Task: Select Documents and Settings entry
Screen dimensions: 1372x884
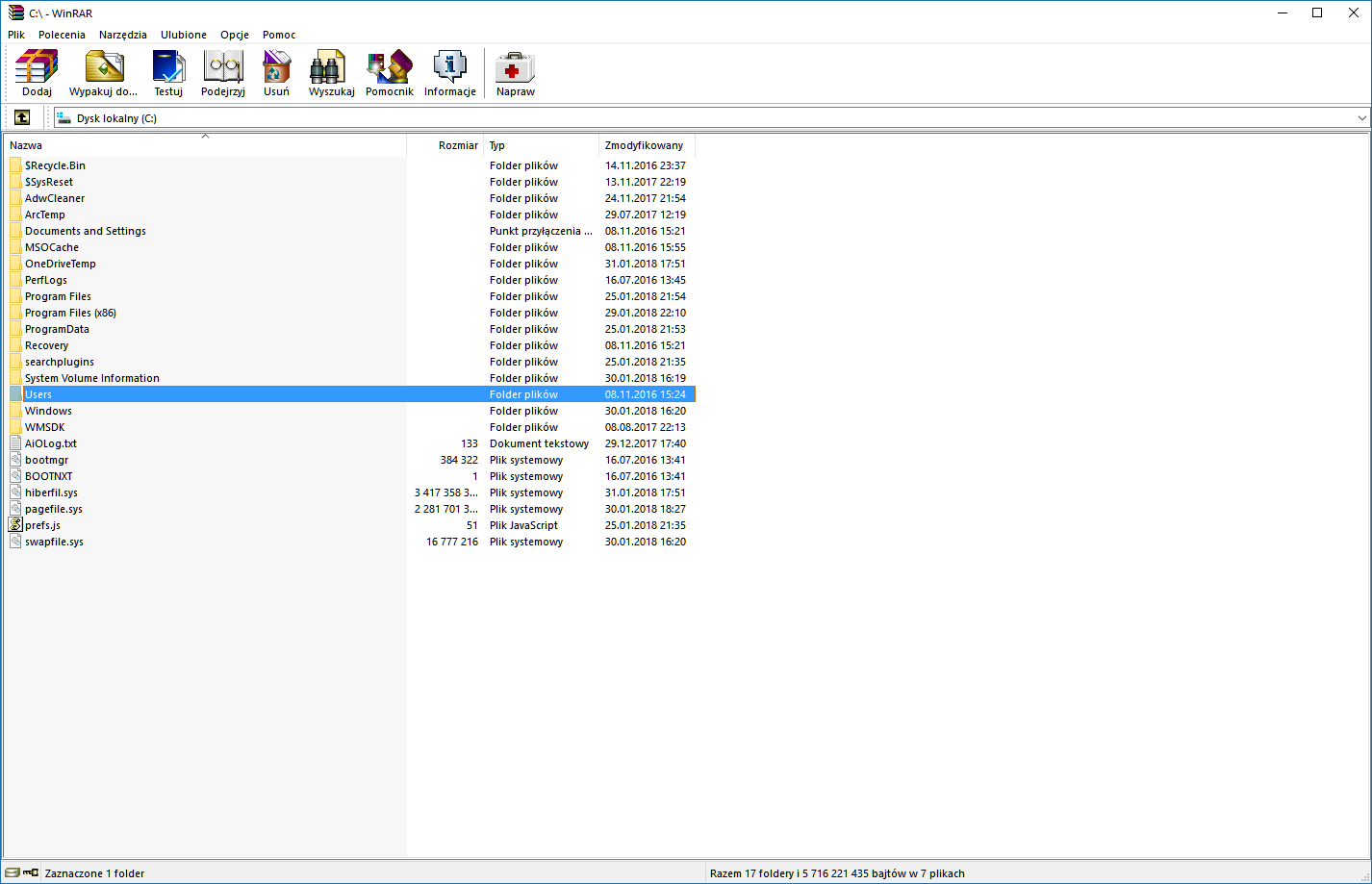Action: 86,231
